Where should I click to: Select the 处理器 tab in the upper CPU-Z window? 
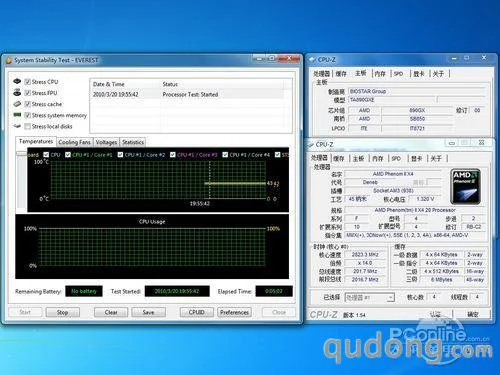click(x=321, y=74)
